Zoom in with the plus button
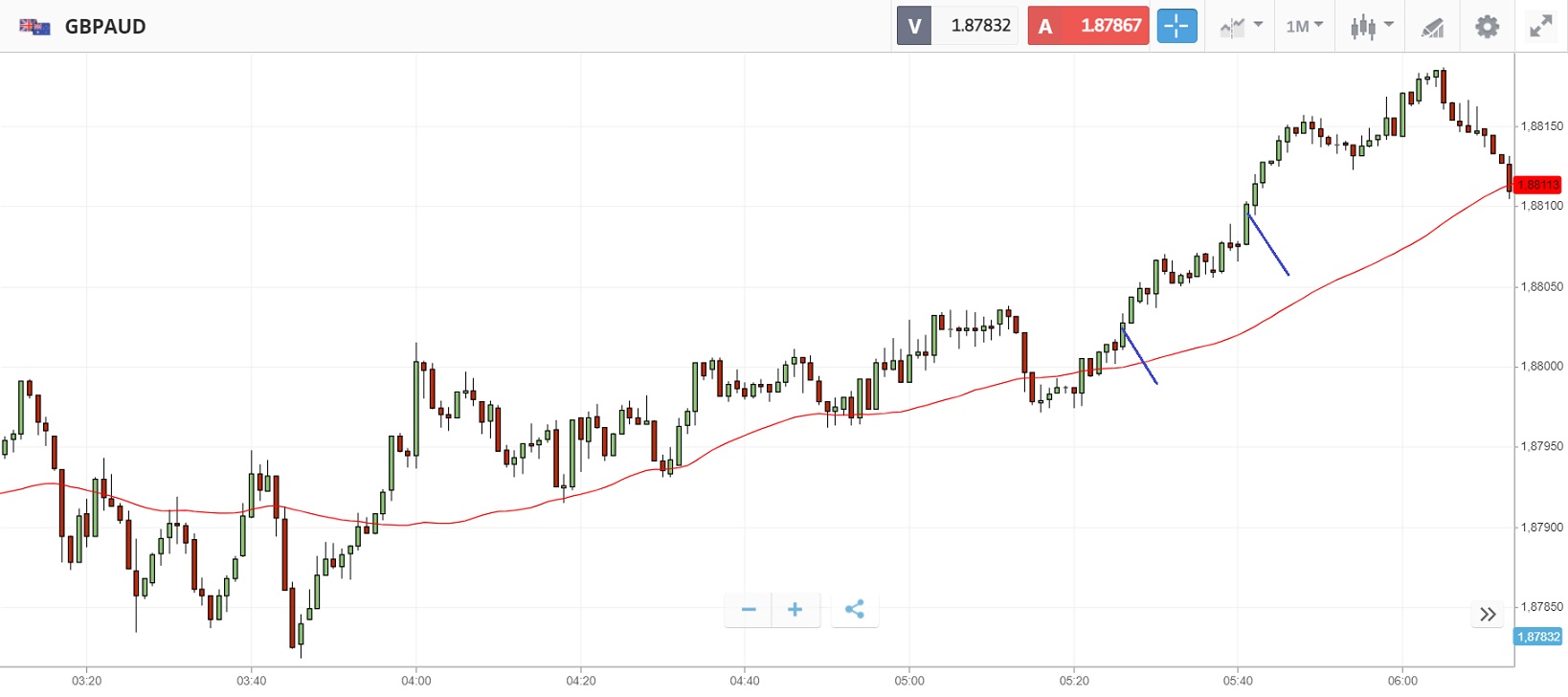The width and height of the screenshot is (1568, 697). tap(795, 609)
